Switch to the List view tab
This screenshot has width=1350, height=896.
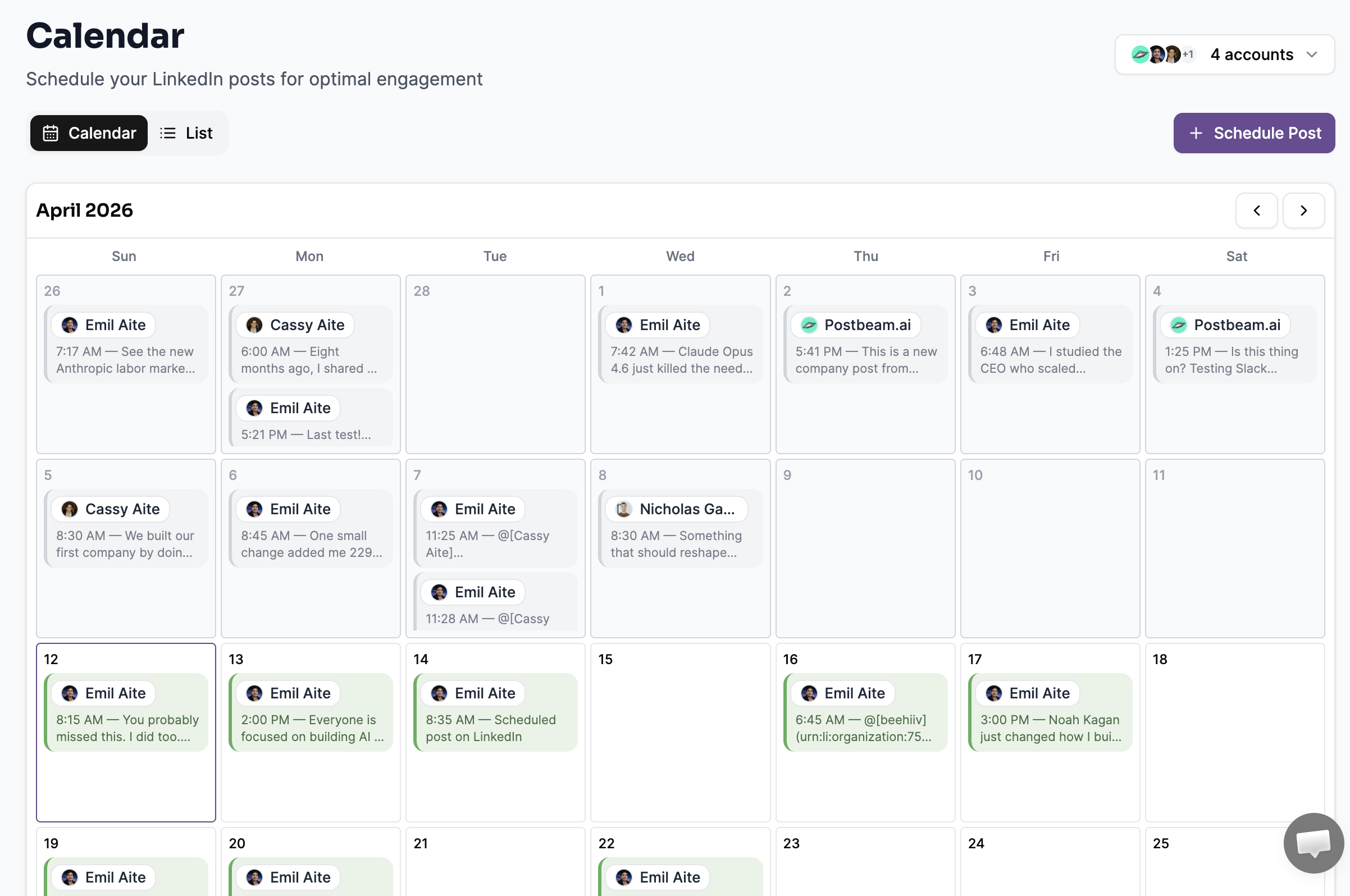pos(186,133)
